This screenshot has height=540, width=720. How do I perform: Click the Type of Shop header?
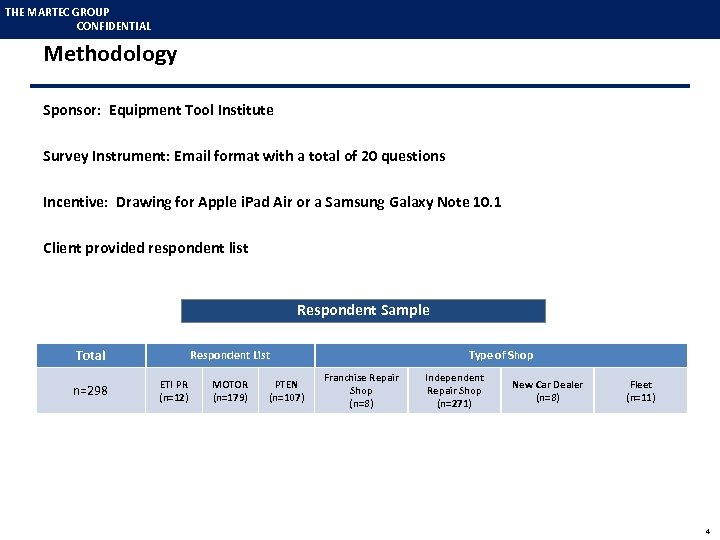(x=501, y=355)
